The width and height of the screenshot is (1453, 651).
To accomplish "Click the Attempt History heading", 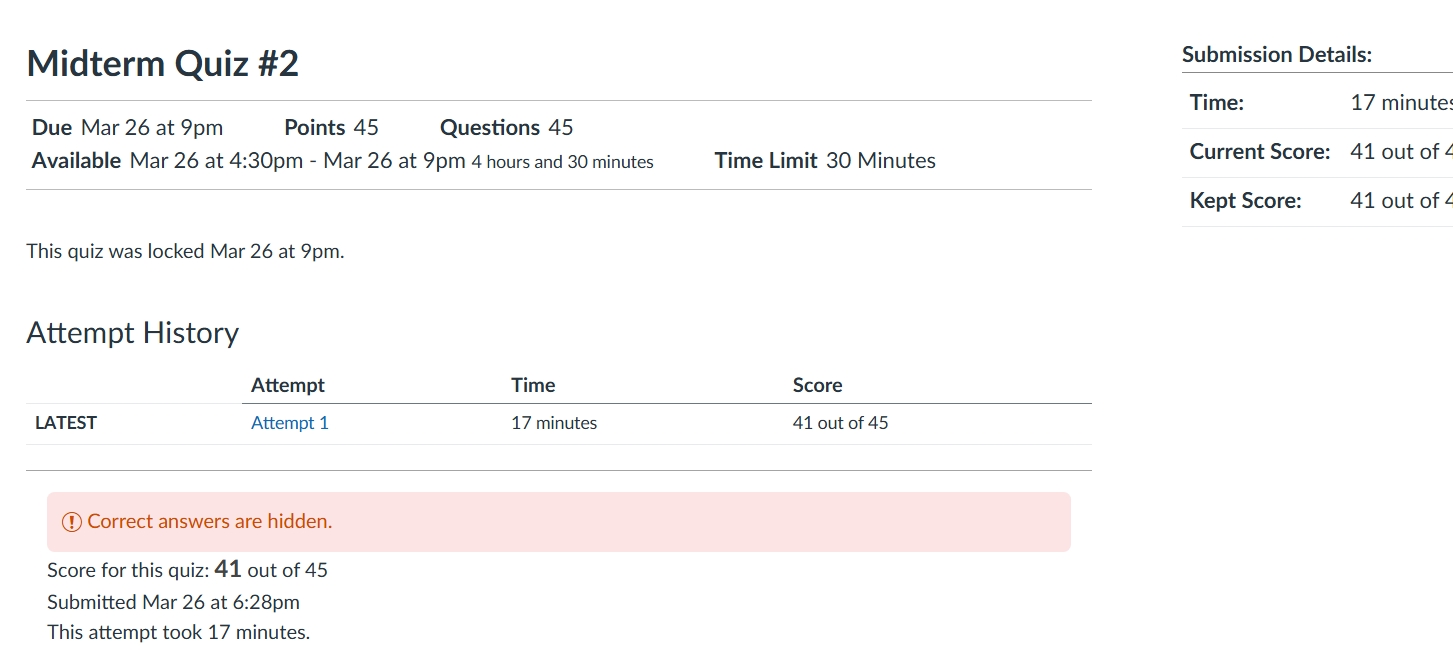I will [132, 333].
